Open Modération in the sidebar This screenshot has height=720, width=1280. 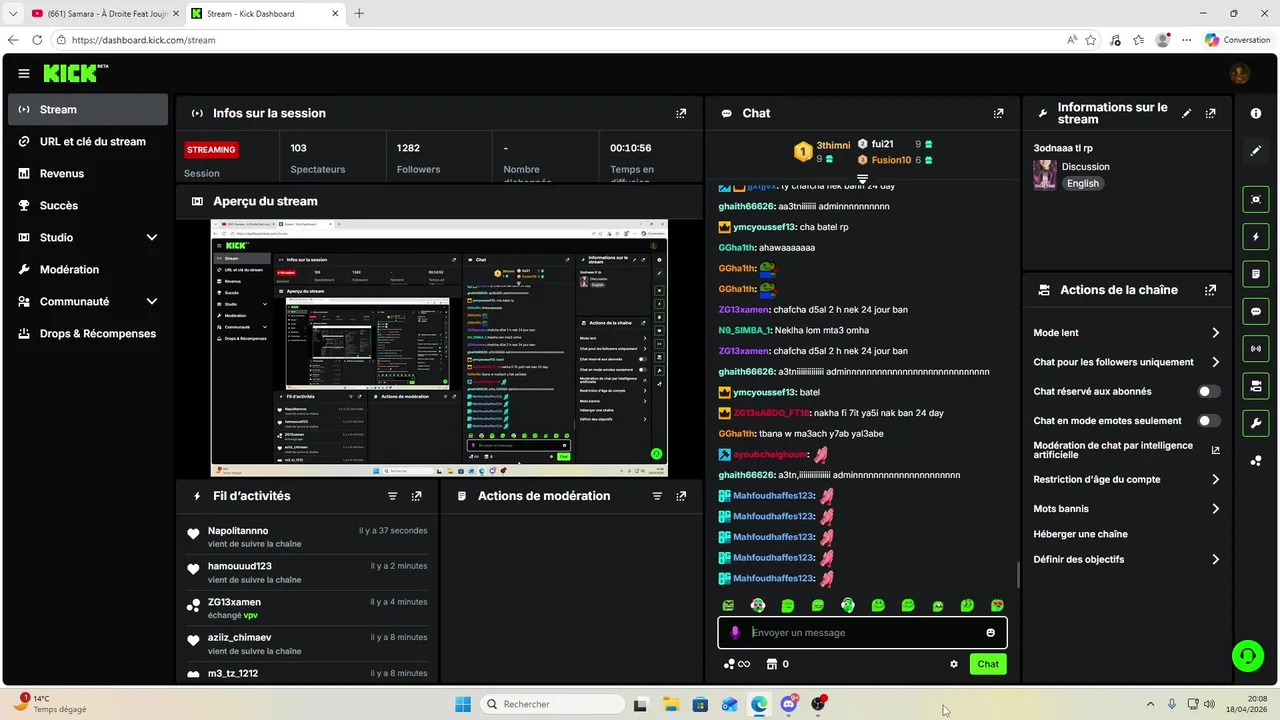(x=88, y=270)
